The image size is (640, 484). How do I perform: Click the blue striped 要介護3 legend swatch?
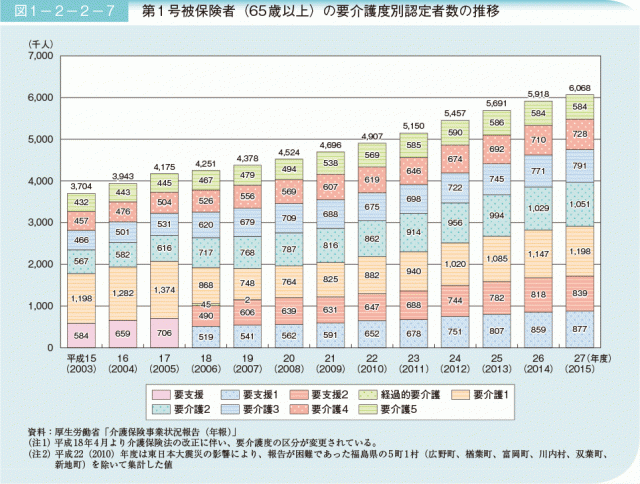pos(230,409)
